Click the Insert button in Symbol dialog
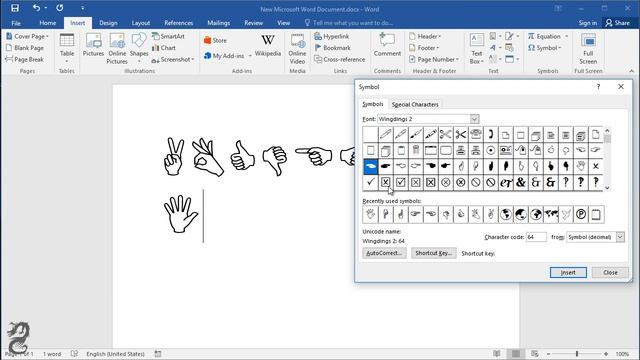This screenshot has width=640, height=360. point(568,272)
